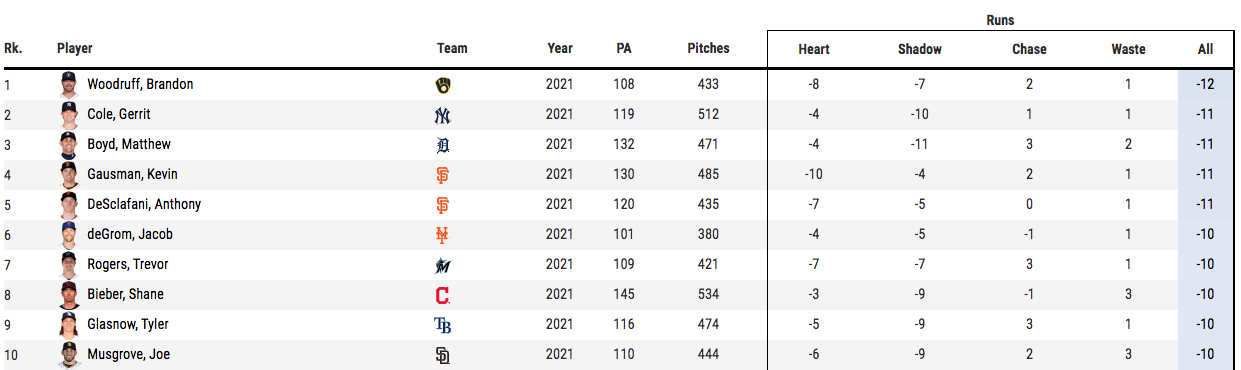Click the Rays logo in Glasnow's row
Screen dimensions: 1241x370
point(443,325)
